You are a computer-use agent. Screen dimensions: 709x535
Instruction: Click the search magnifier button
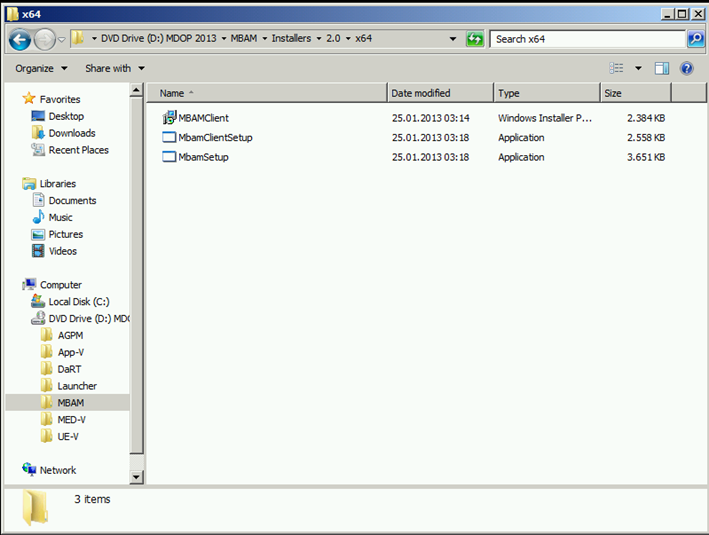point(696,39)
